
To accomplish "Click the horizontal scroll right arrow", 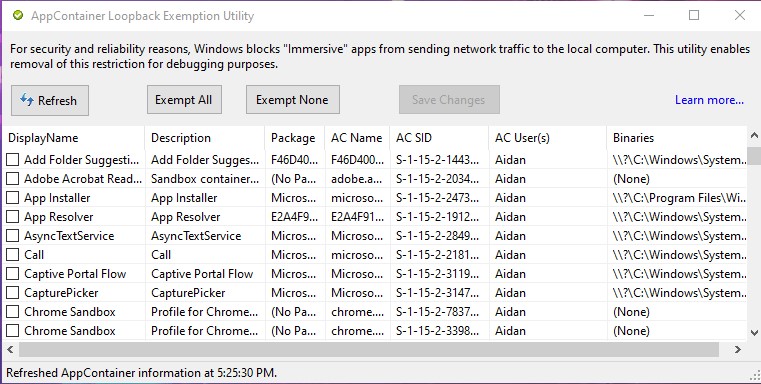I will (x=738, y=349).
